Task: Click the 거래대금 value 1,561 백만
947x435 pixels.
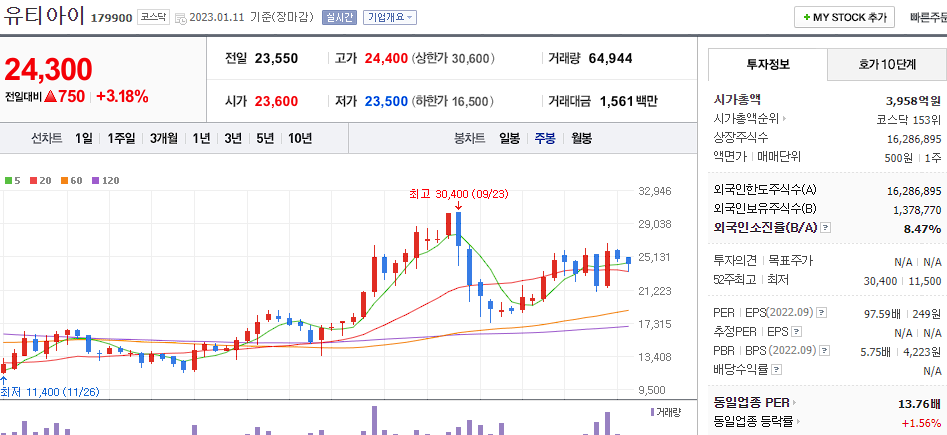Action: (x=628, y=101)
